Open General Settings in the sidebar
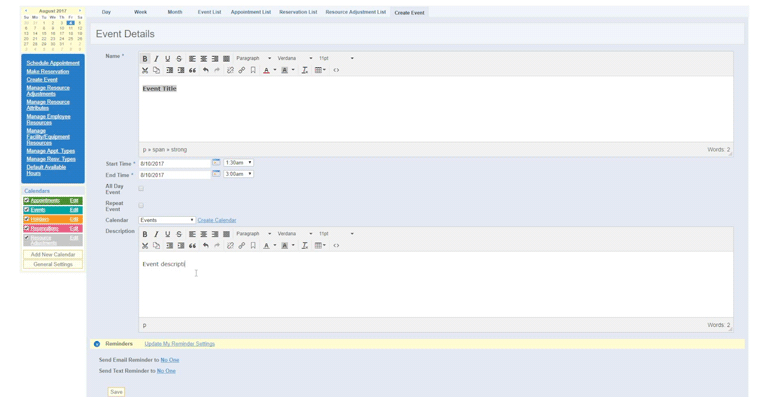This screenshot has width=768, height=397. pos(53,264)
